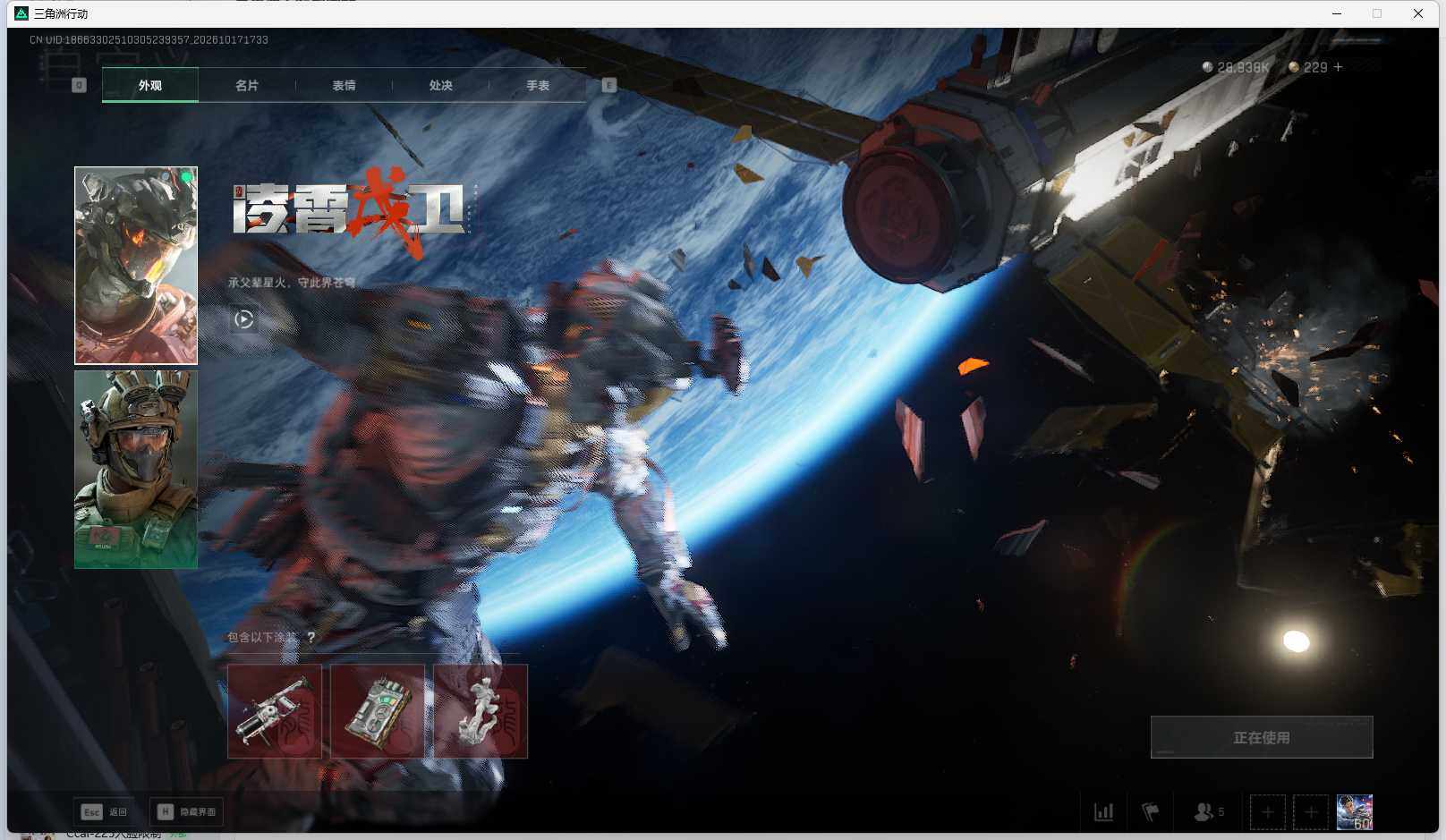Minimize the 三角洲行动 window

[x=1337, y=13]
